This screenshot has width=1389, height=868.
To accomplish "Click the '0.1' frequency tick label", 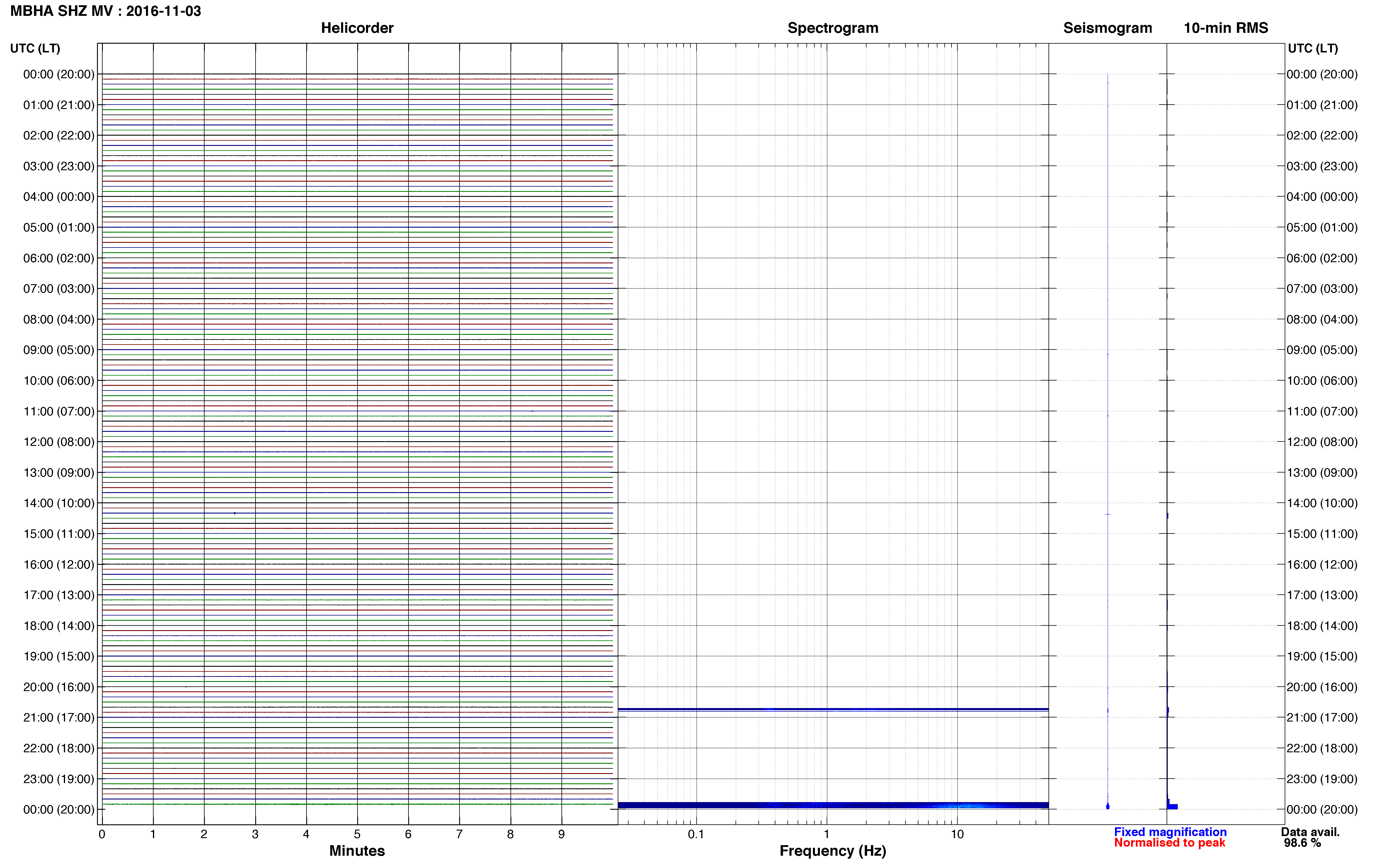I will tap(696, 834).
